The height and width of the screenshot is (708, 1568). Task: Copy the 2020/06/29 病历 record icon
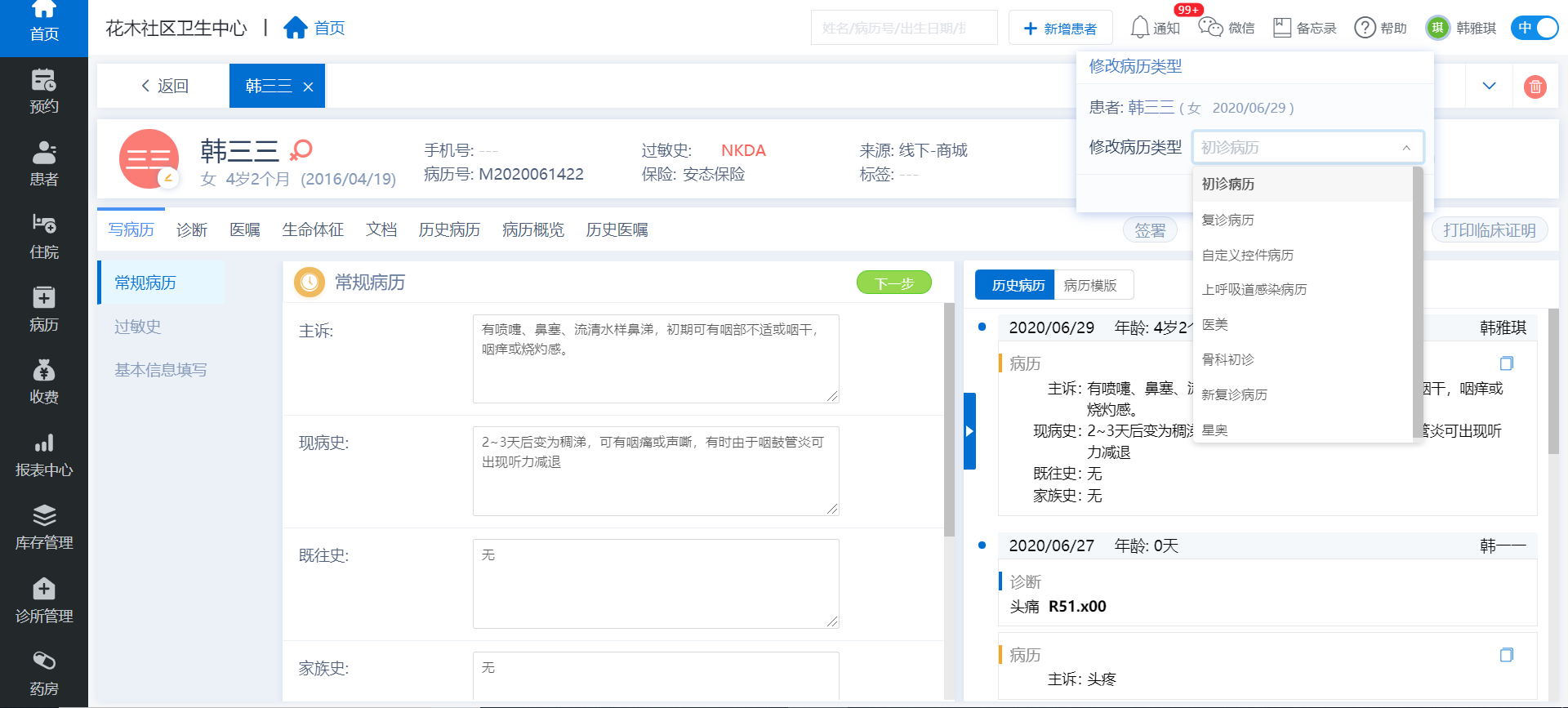(1507, 363)
